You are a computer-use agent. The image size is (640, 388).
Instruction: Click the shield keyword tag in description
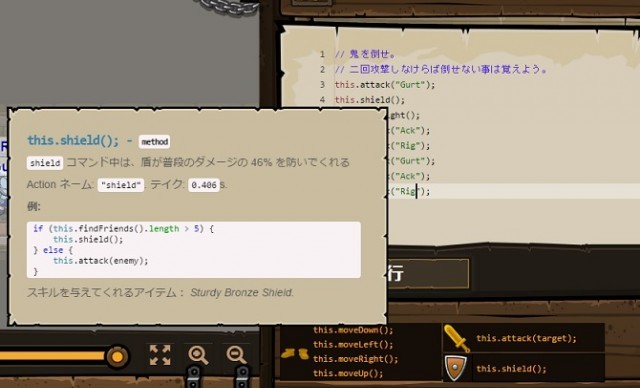(x=45, y=163)
